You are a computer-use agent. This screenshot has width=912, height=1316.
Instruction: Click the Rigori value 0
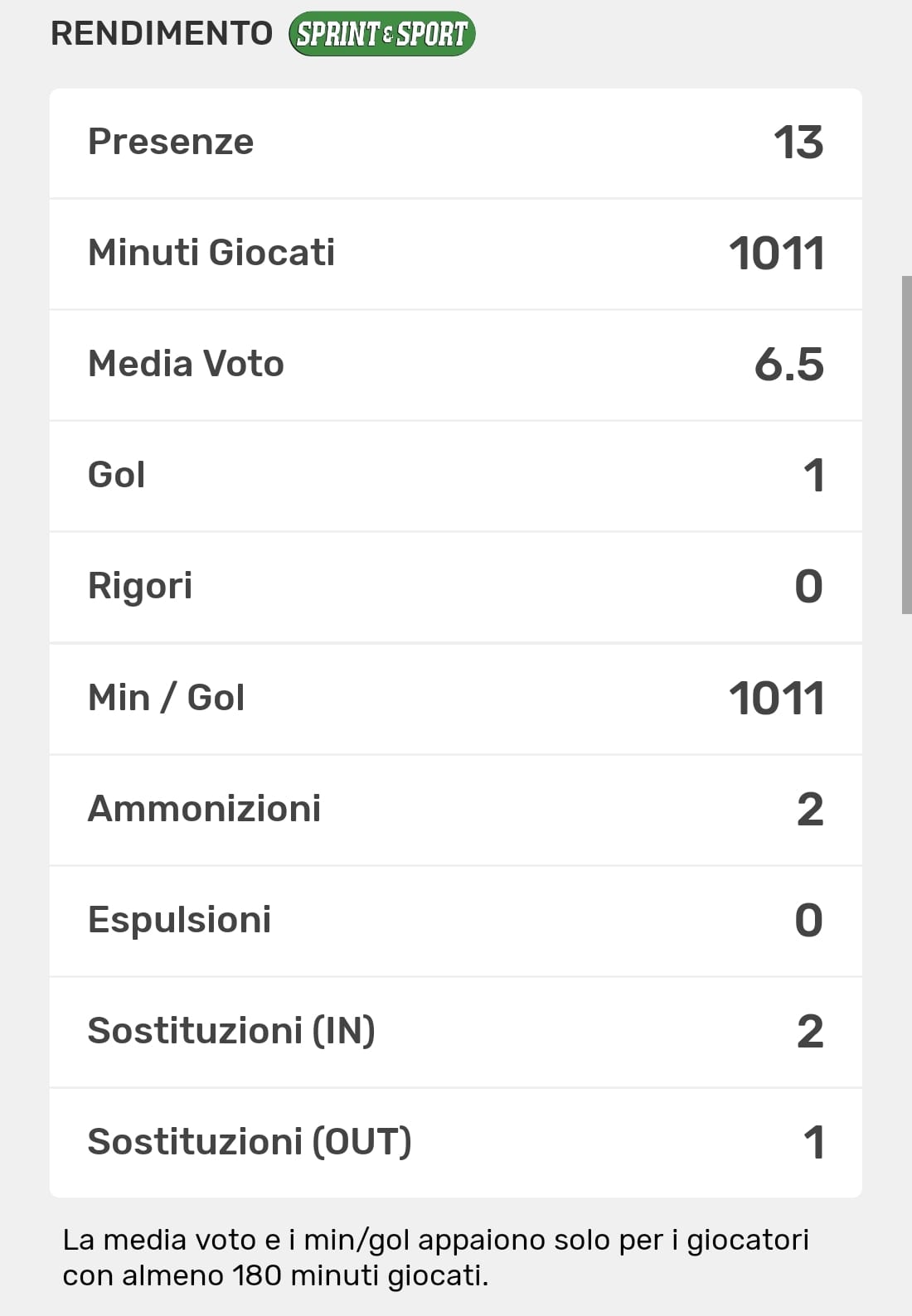tap(808, 587)
